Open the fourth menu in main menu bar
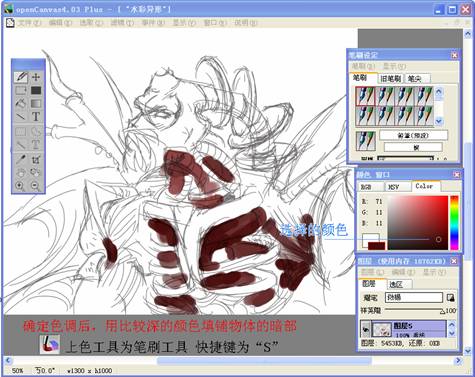The height and width of the screenshot is (377, 475). (122, 23)
